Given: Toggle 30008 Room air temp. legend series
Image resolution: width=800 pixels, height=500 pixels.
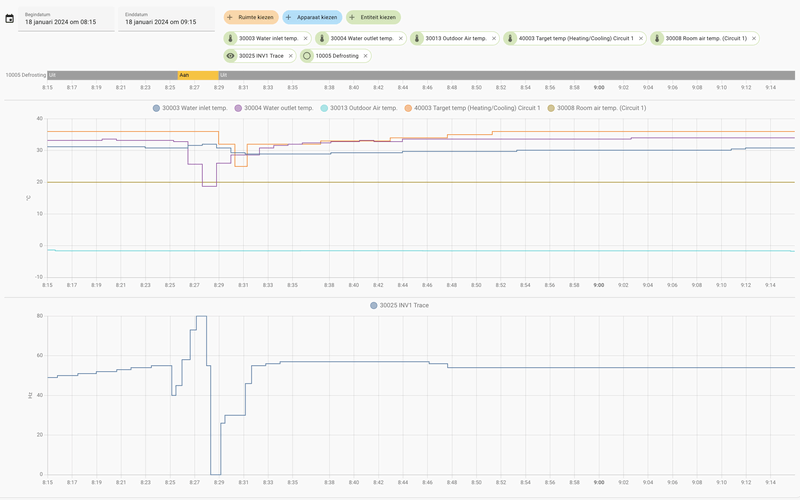Looking at the screenshot, I should click(596, 108).
